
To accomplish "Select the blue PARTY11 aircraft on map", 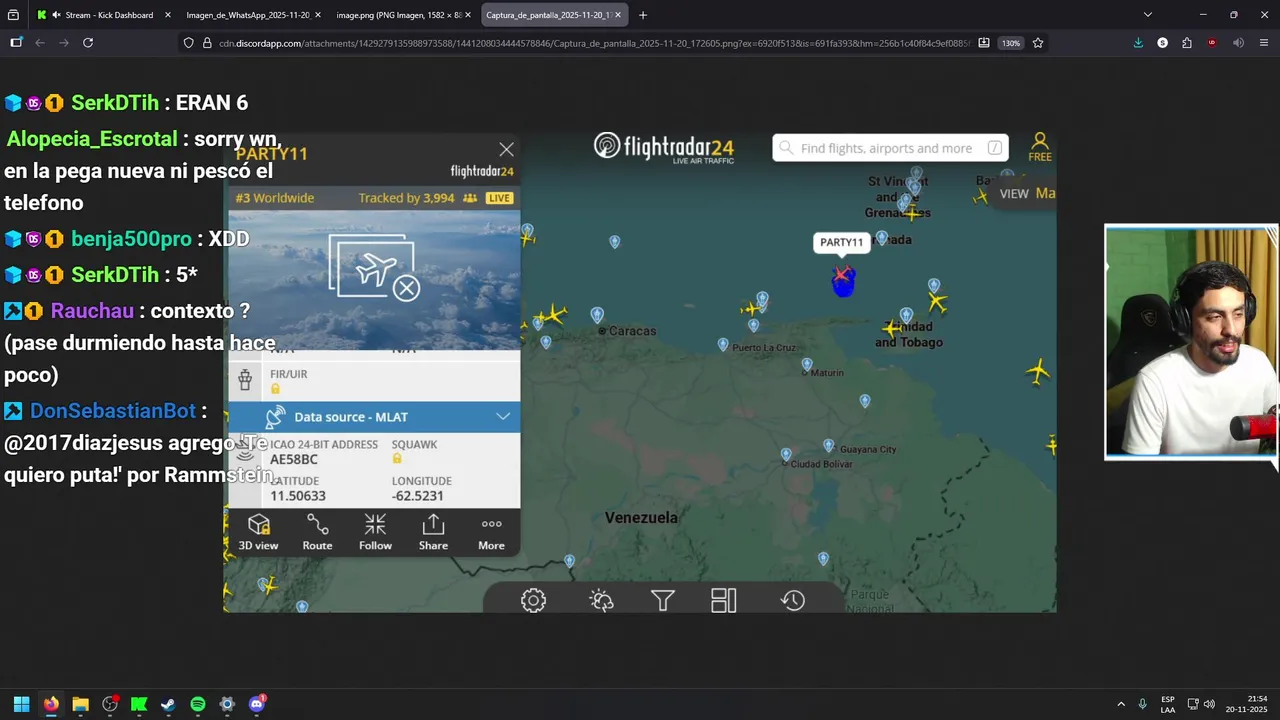I will (x=843, y=281).
